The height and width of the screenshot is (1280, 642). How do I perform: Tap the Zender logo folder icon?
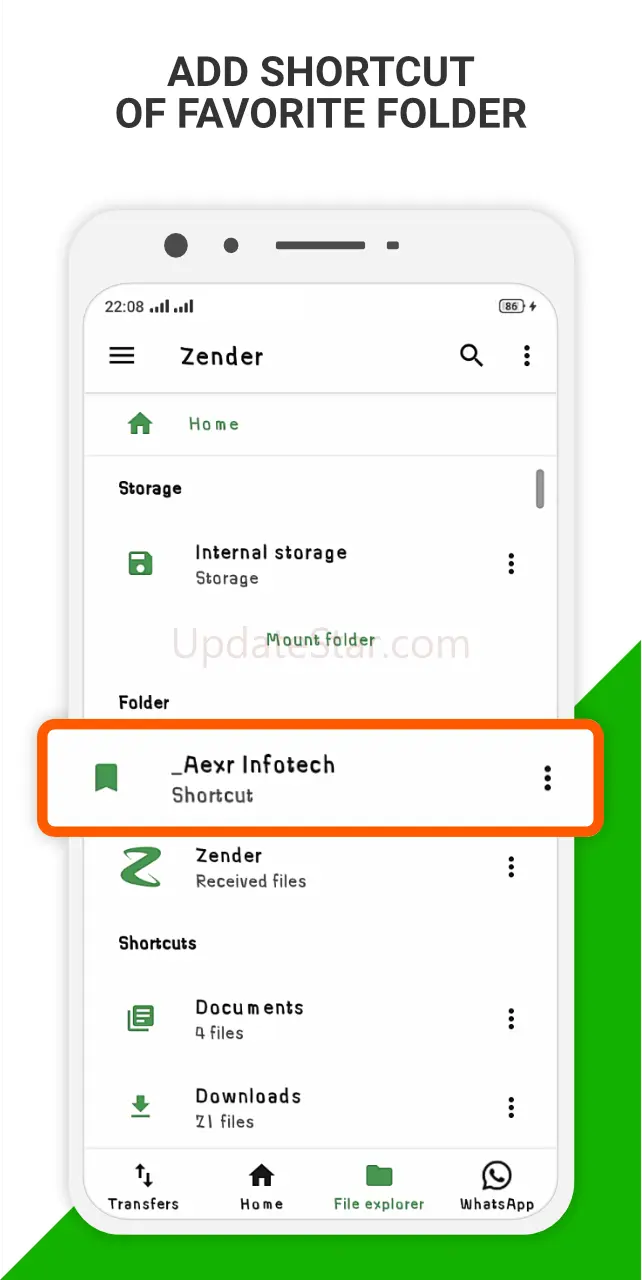141,867
